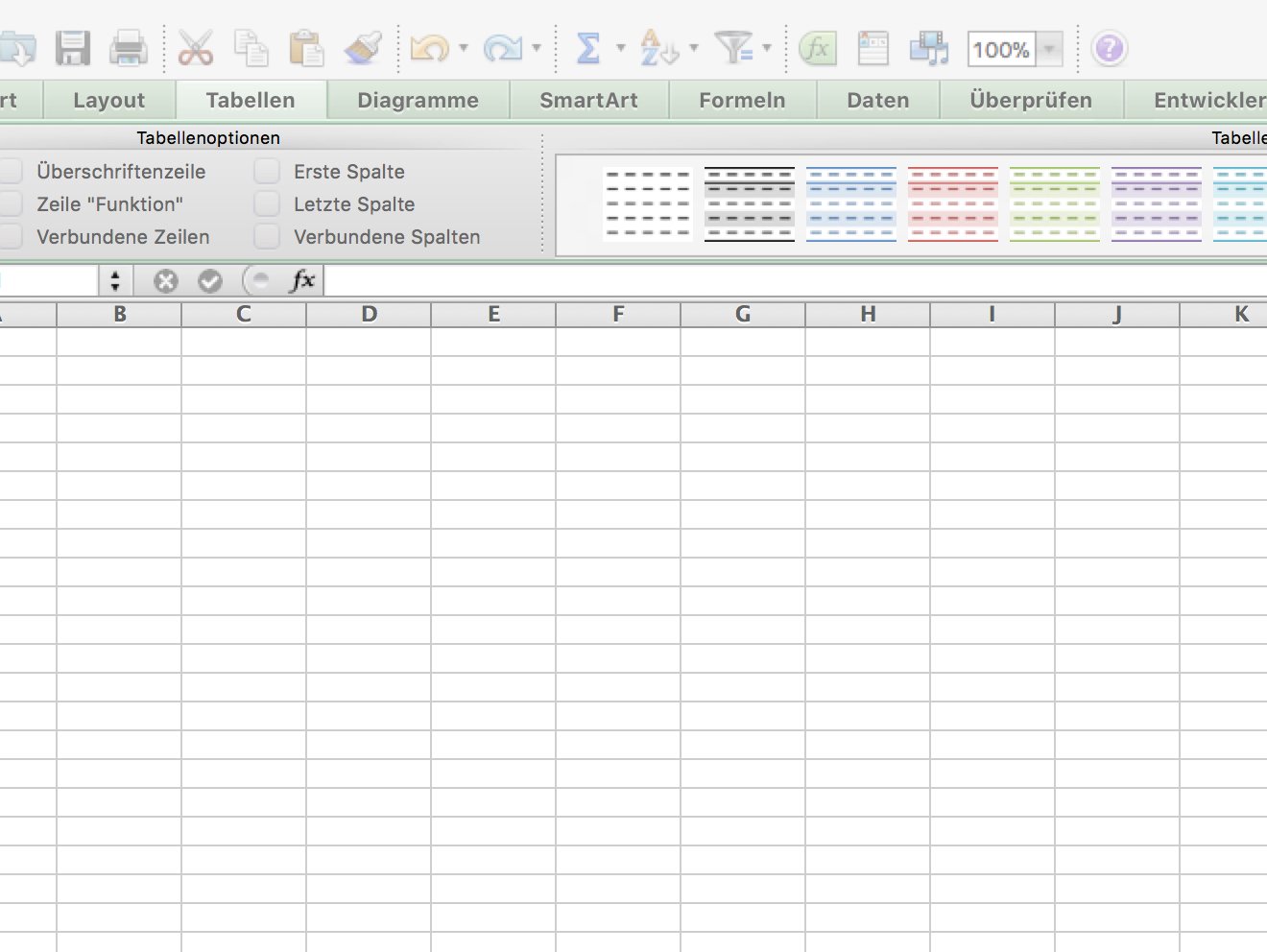The width and height of the screenshot is (1267, 952).
Task: Click the Redo arrow icon
Action: point(502,48)
